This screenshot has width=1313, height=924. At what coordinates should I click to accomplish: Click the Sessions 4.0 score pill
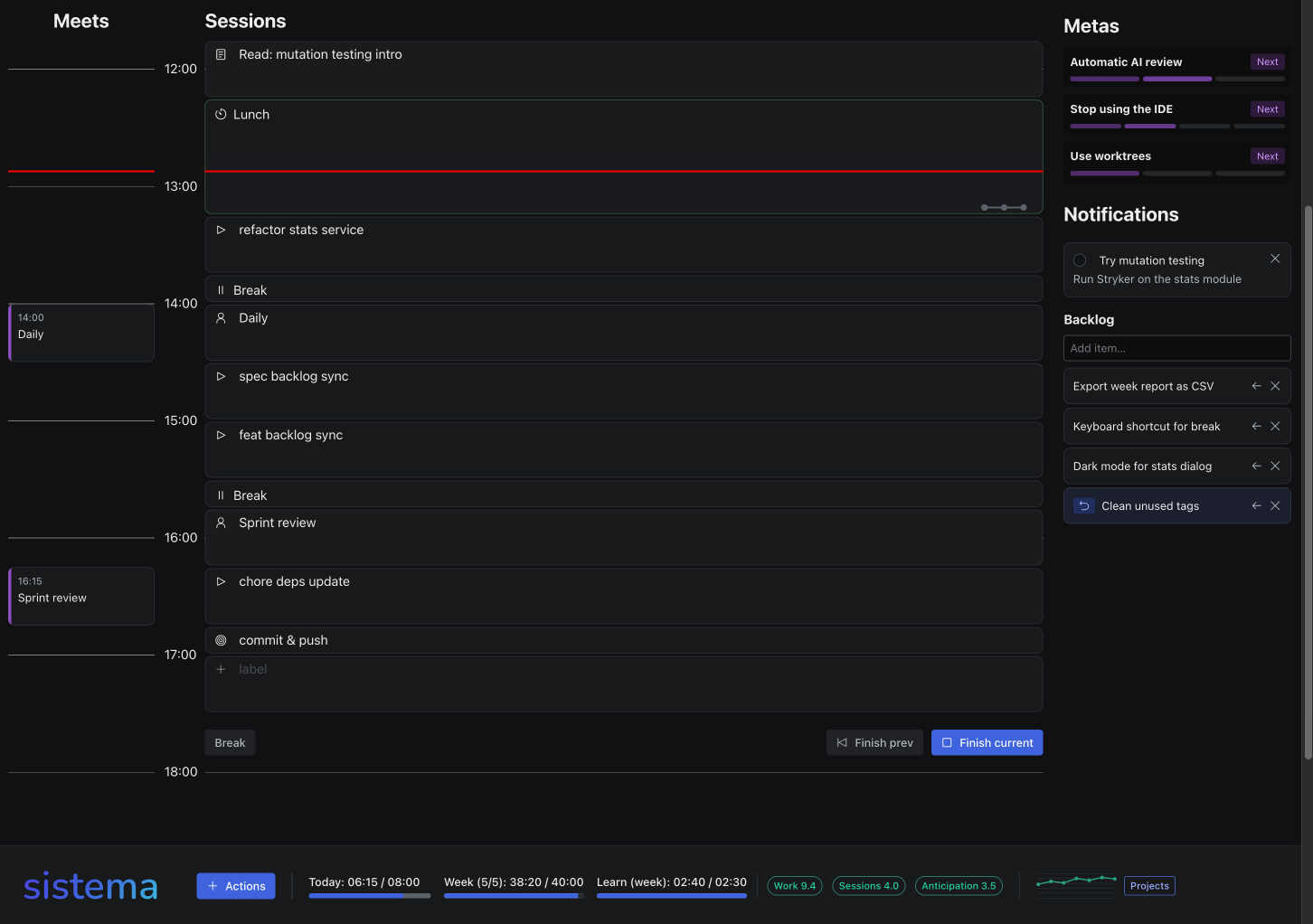(x=869, y=886)
